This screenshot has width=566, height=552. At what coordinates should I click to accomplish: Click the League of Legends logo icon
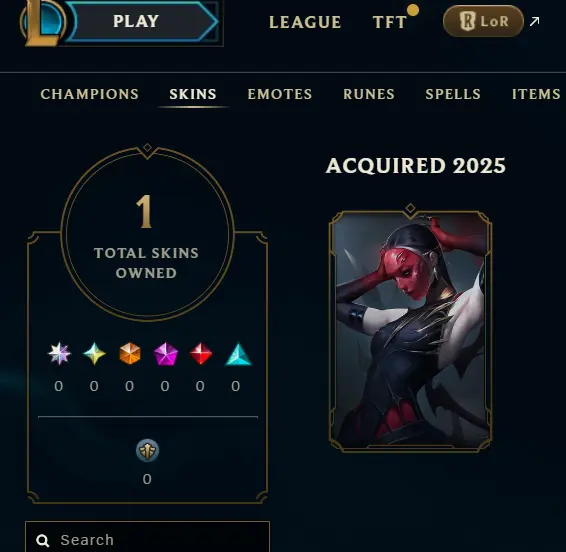(x=43, y=22)
